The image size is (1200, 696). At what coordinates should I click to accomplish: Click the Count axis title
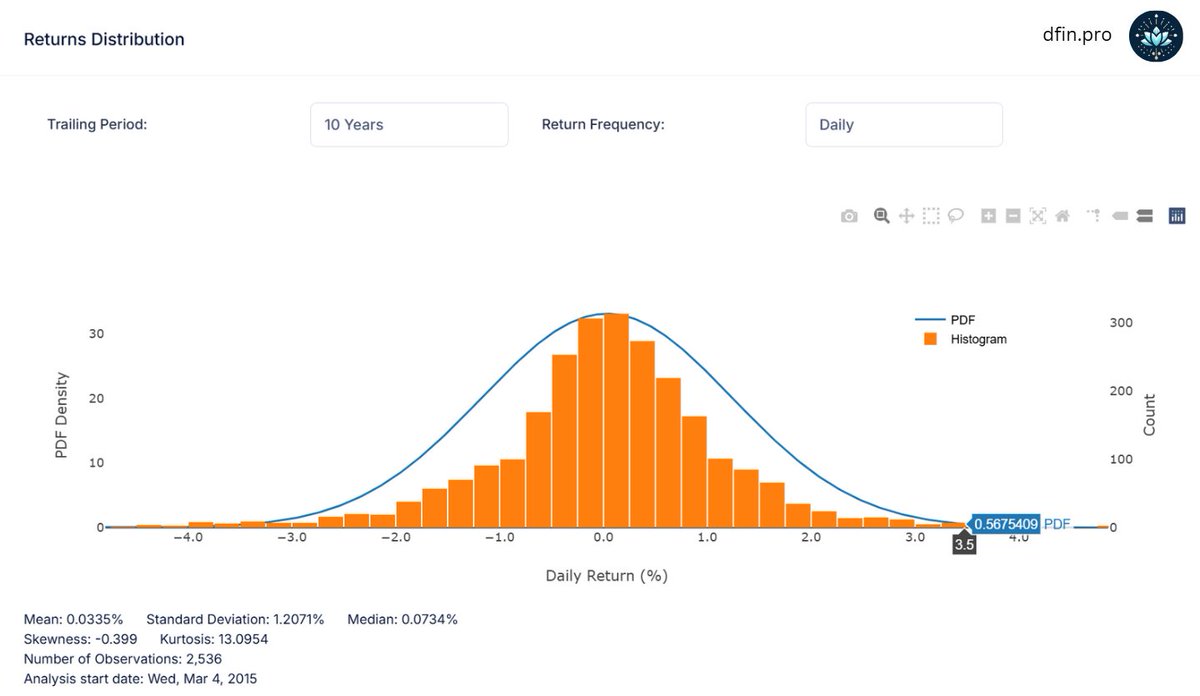tap(1150, 415)
